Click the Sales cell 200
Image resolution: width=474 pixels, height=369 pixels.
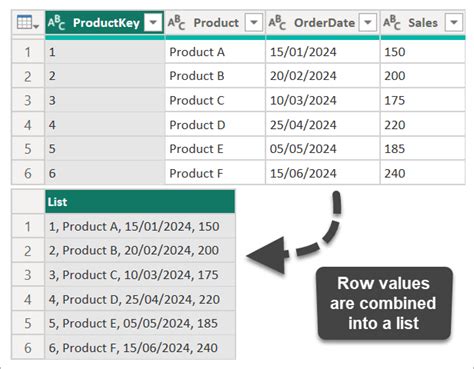coord(423,76)
